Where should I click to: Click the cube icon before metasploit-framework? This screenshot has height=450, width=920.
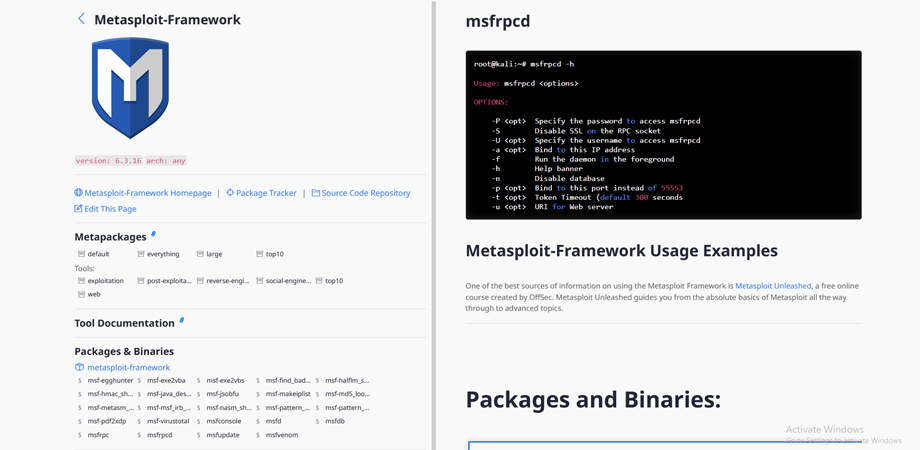coord(79,367)
